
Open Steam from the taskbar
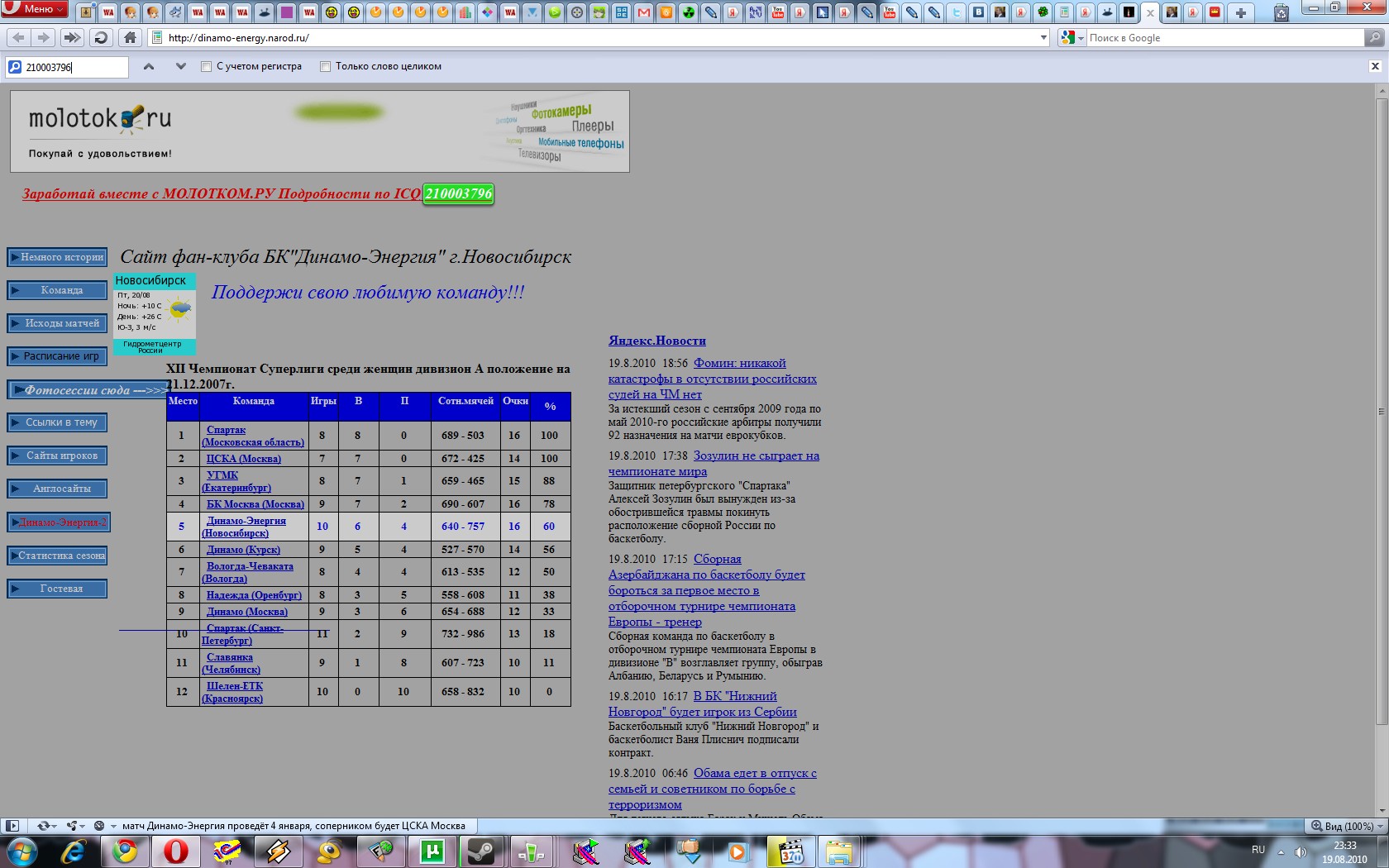pos(482,851)
